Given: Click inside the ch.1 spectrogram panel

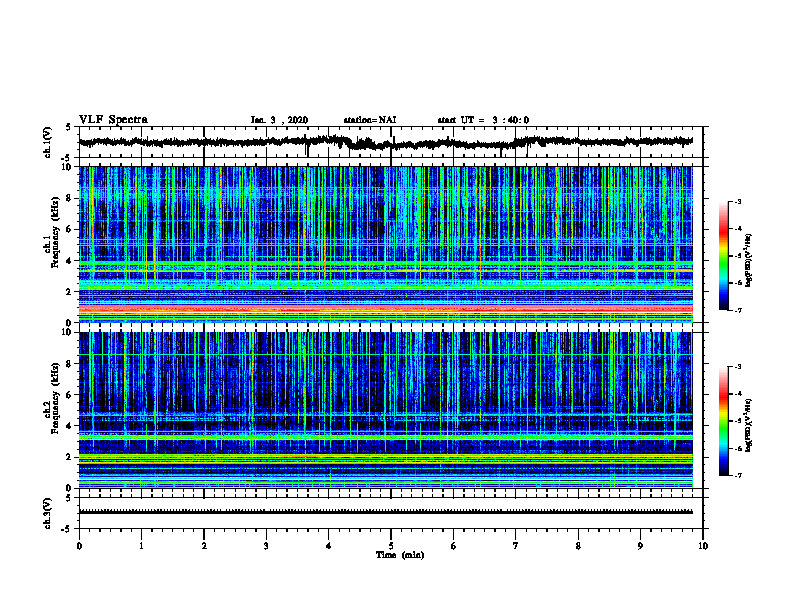Looking at the screenshot, I should (x=385, y=244).
